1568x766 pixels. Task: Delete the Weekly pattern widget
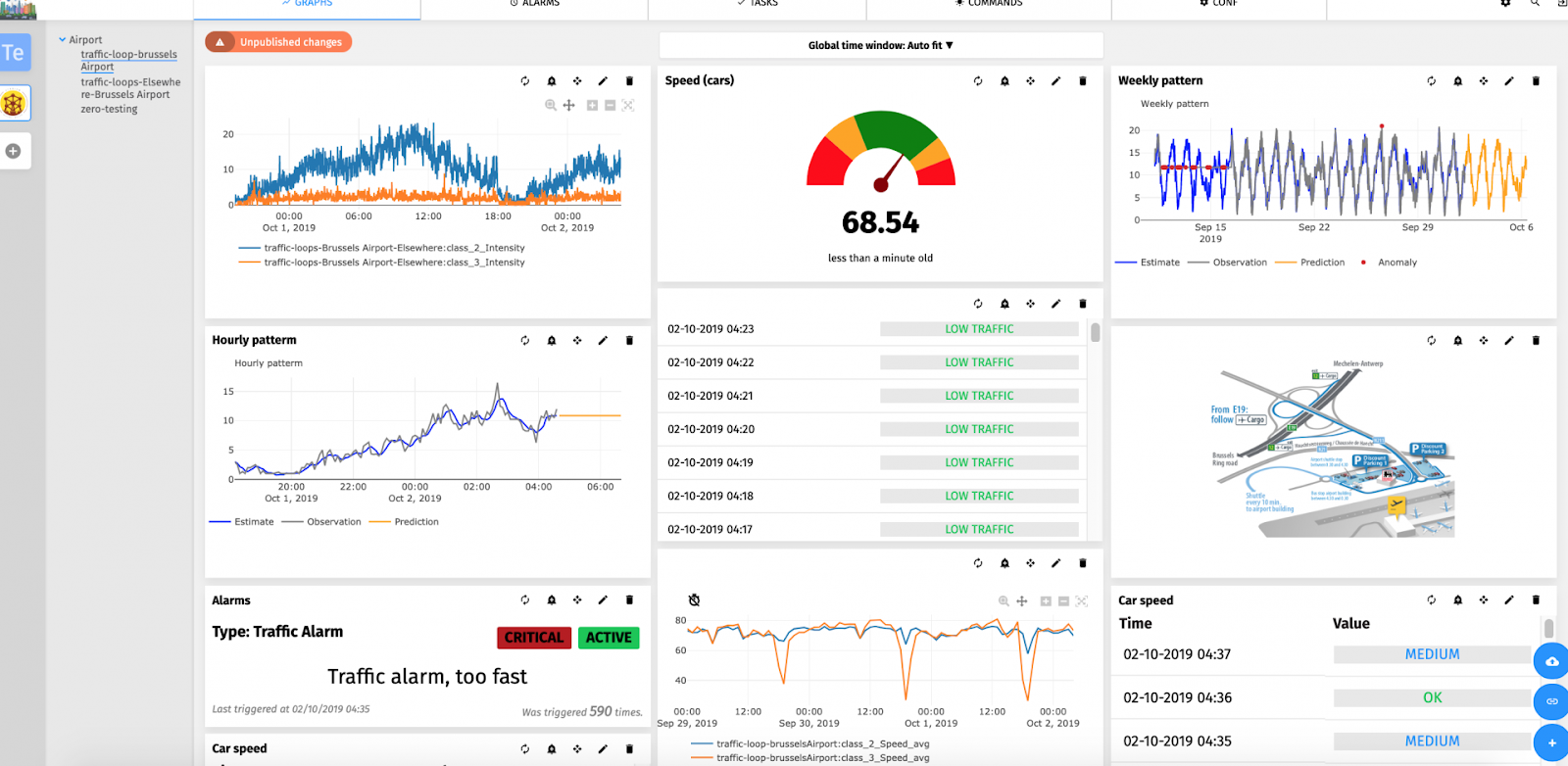click(x=1536, y=81)
